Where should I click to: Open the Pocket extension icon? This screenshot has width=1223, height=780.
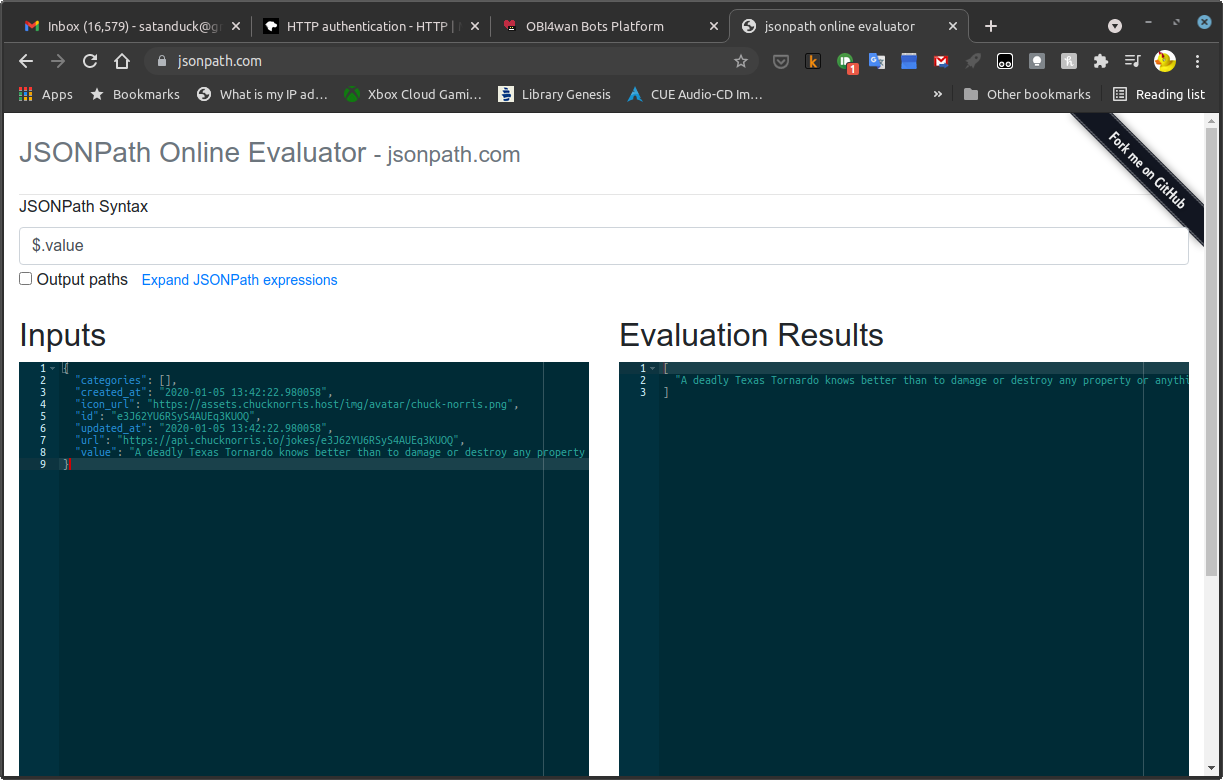781,61
